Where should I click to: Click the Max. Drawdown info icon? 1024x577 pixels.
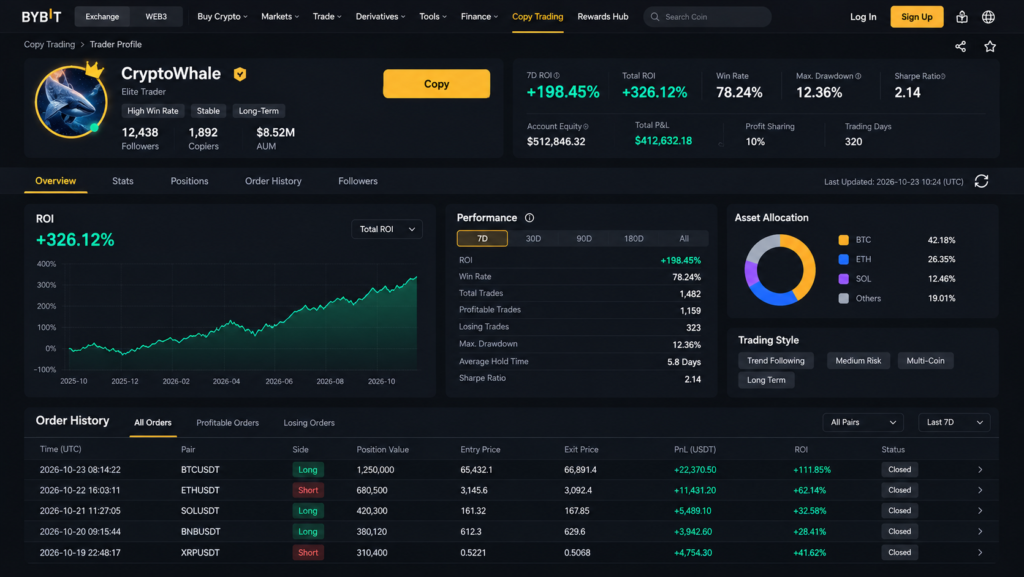tap(857, 76)
